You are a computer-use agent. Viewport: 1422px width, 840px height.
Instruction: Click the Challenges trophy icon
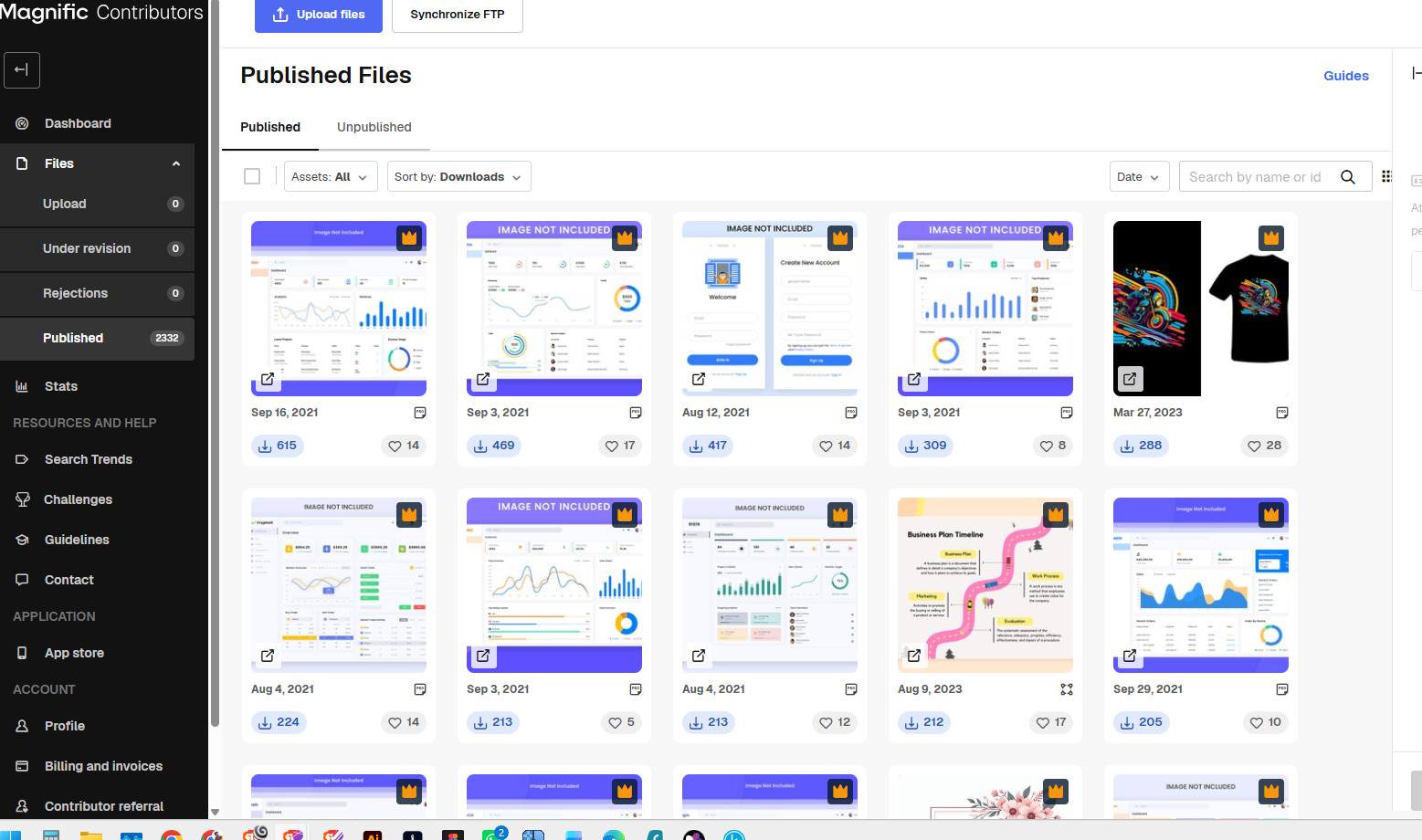pos(22,499)
